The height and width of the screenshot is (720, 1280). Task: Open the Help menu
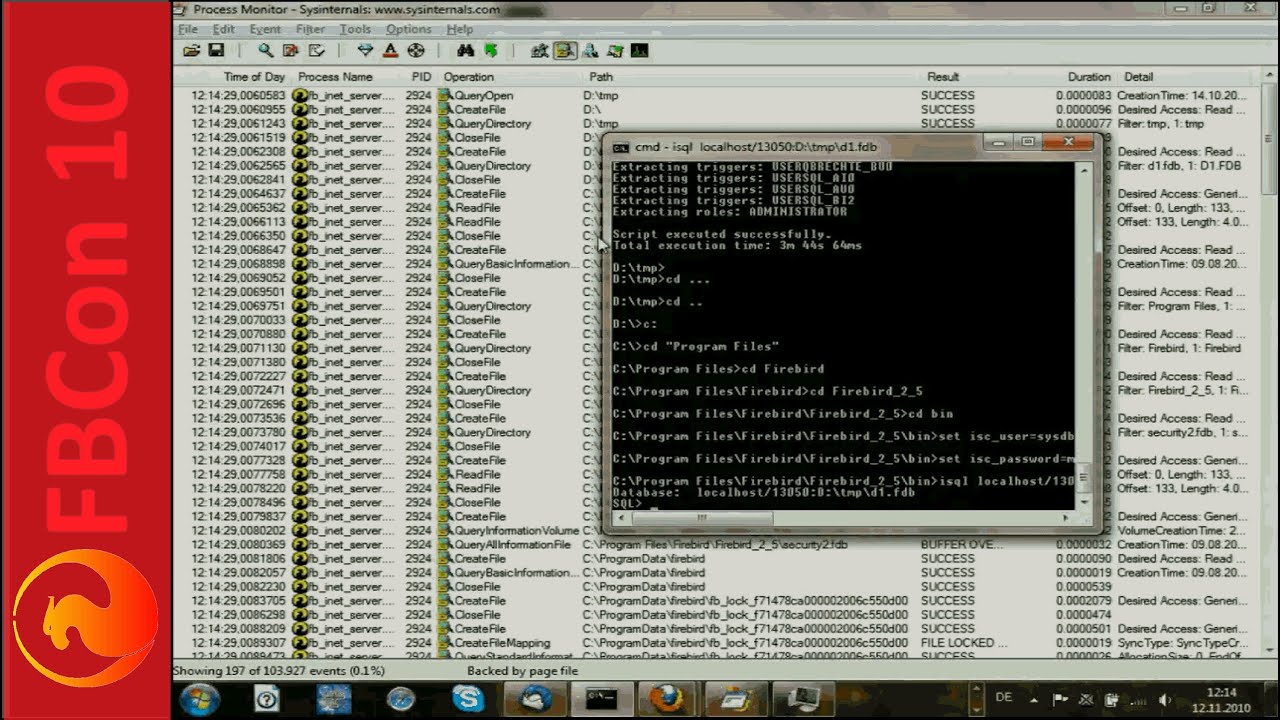point(459,29)
